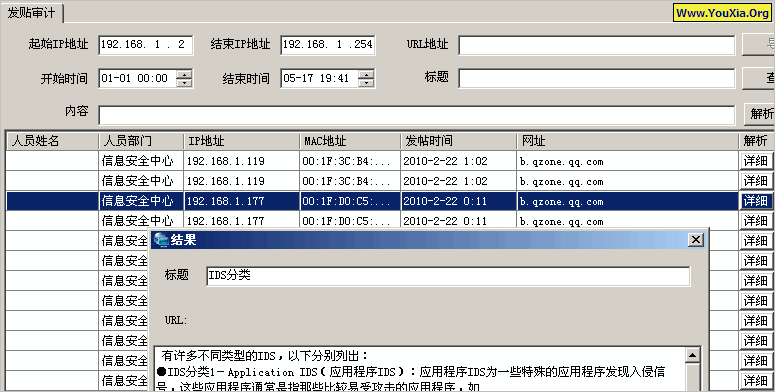This screenshot has height=392, width=775.
Task: Click the 内容 input field
Action: coord(417,115)
